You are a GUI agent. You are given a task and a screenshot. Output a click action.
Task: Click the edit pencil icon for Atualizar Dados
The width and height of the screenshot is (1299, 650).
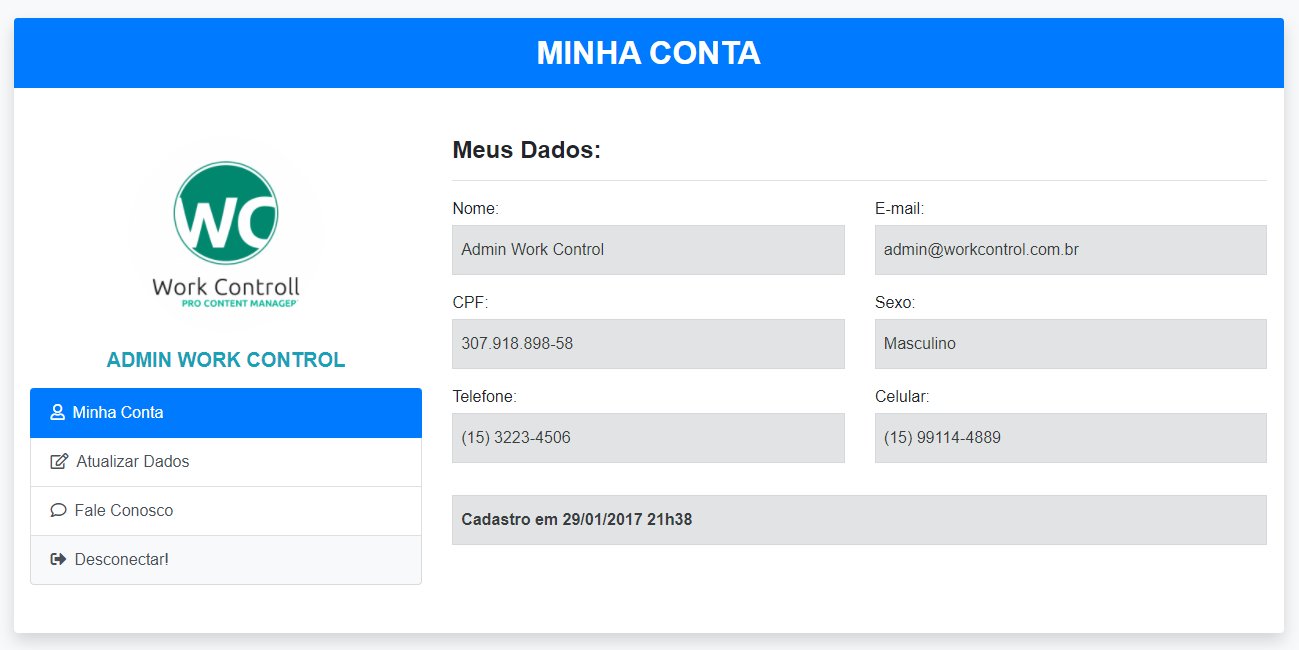click(59, 462)
